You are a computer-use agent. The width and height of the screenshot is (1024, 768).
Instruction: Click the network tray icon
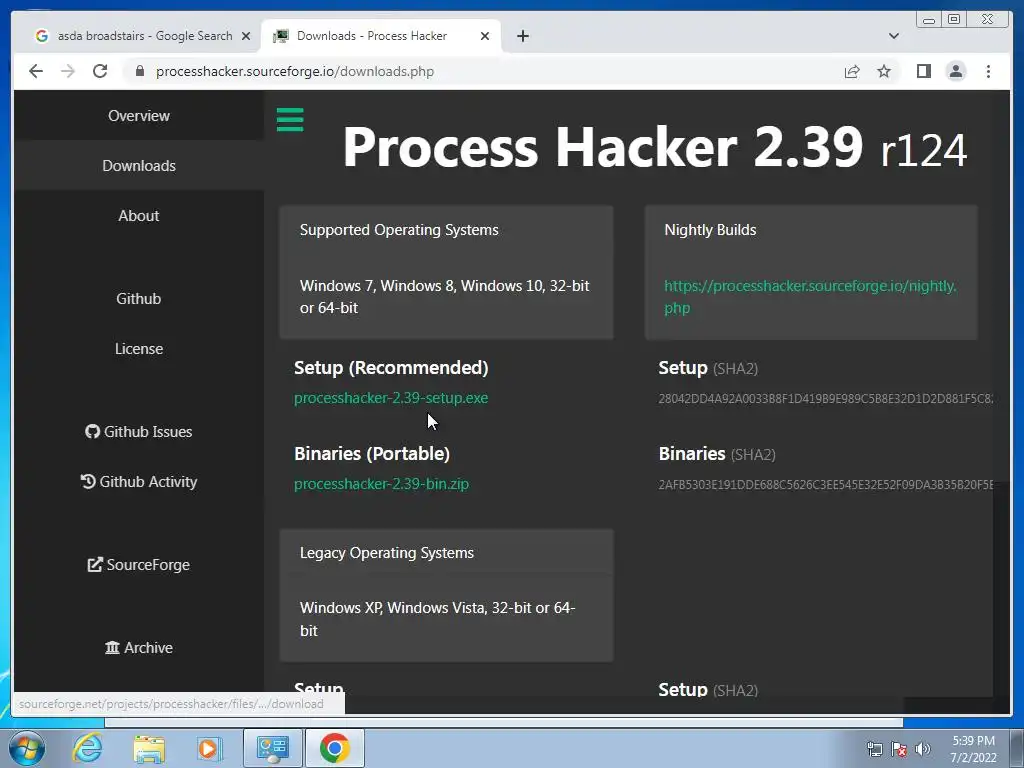pos(874,749)
